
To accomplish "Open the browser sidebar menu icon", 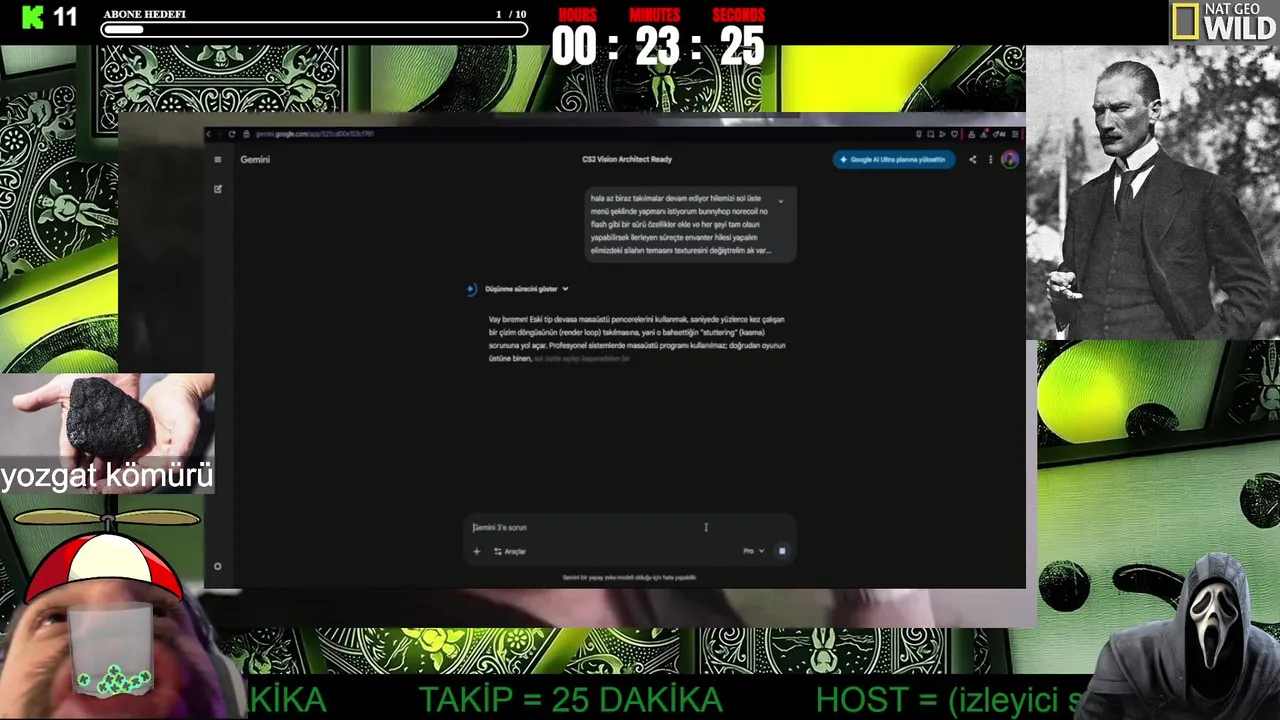I will [x=1016, y=134].
